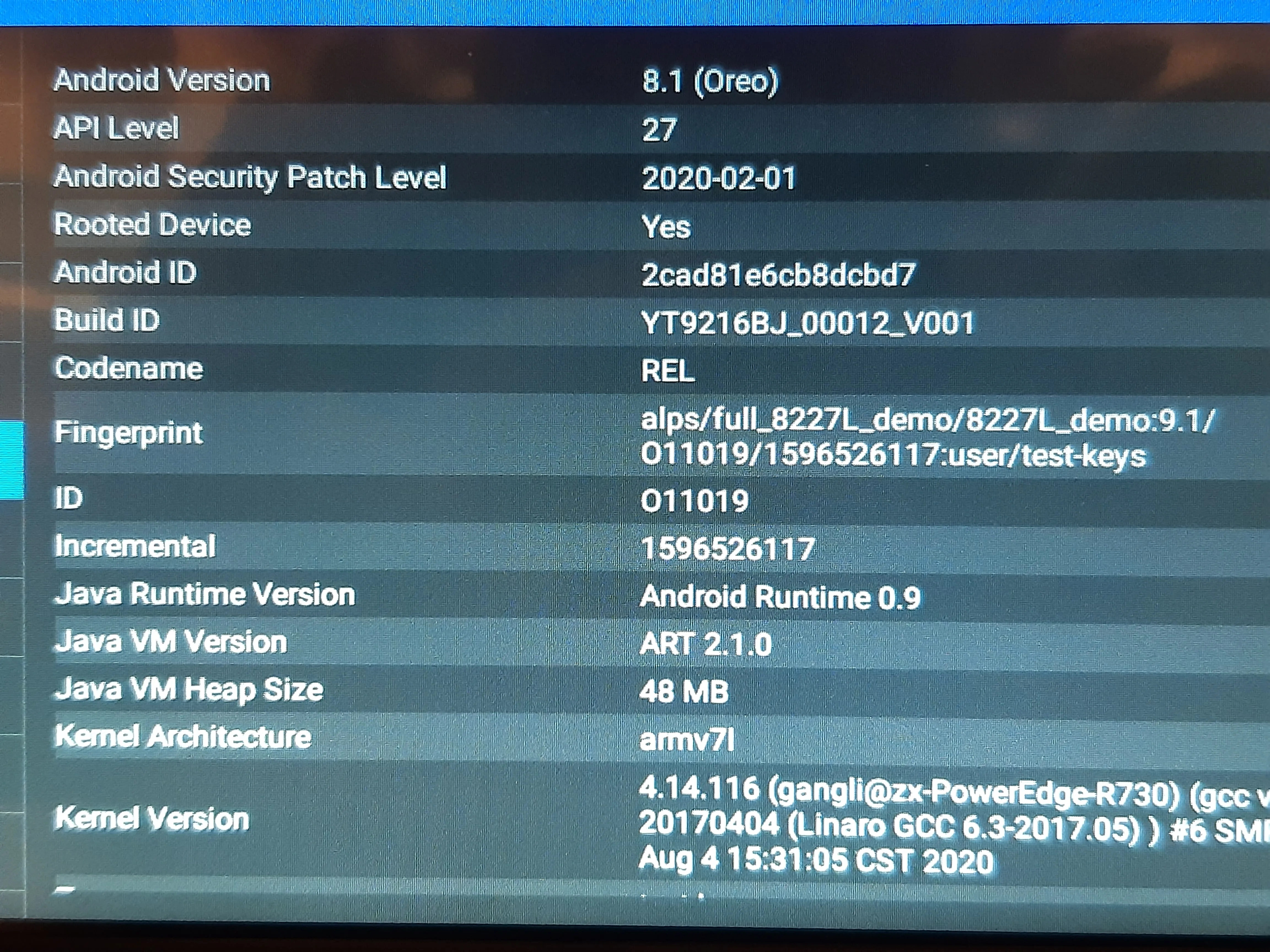Click the Java VM Version row
The image size is (1270, 952).
(171, 642)
